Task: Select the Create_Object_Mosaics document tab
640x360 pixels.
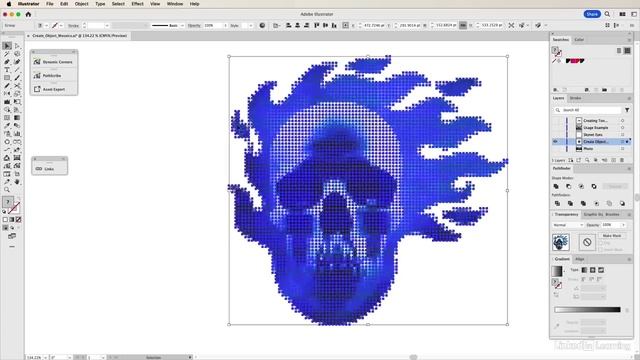Action: pos(80,36)
